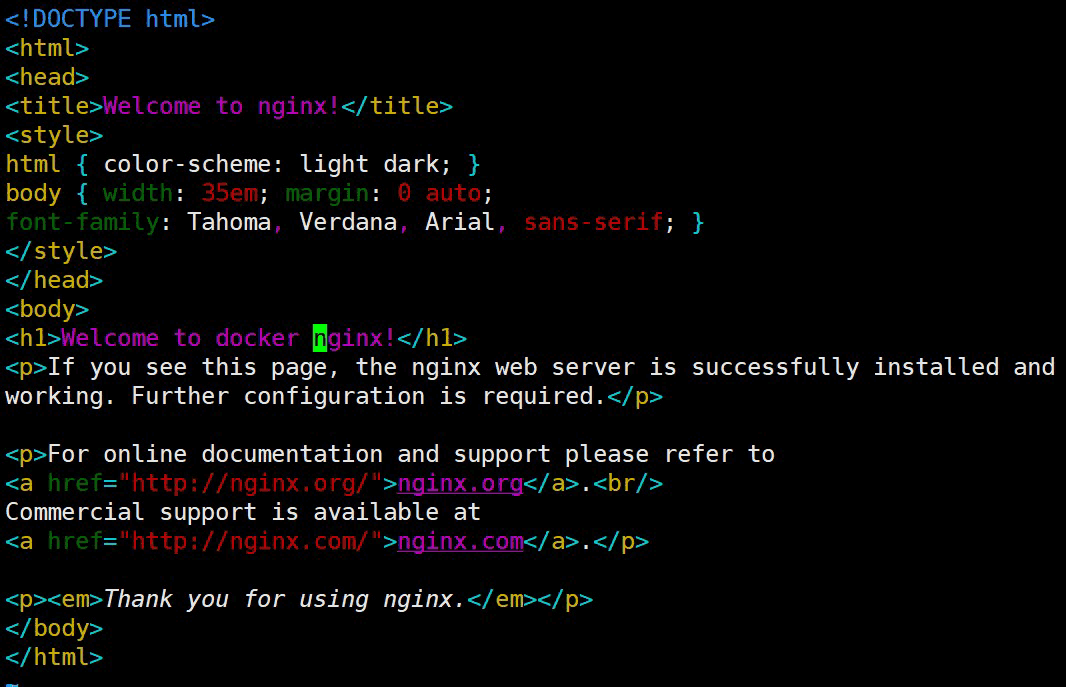The height and width of the screenshot is (687, 1066).
Task: Click "Commercial support is available at" line
Action: (243, 513)
